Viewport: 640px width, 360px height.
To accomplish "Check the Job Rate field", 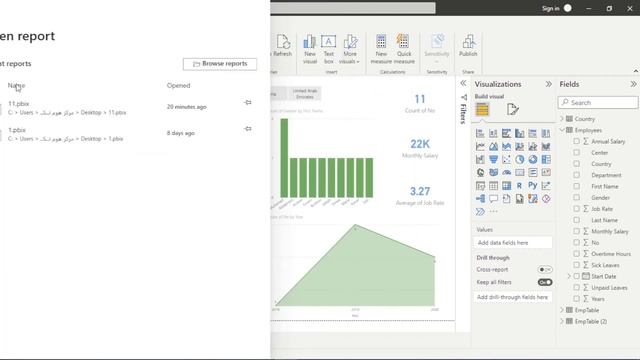I will (x=576, y=209).
